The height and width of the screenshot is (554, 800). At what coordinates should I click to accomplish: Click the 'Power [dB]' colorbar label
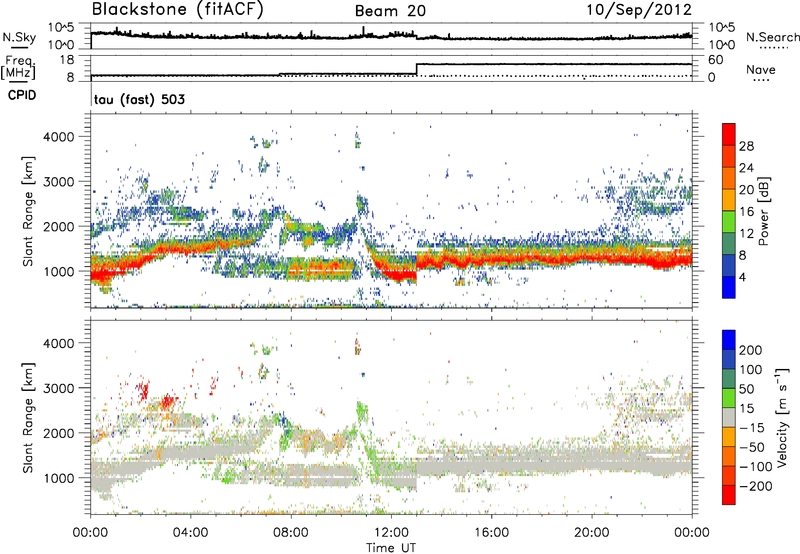pos(763,211)
